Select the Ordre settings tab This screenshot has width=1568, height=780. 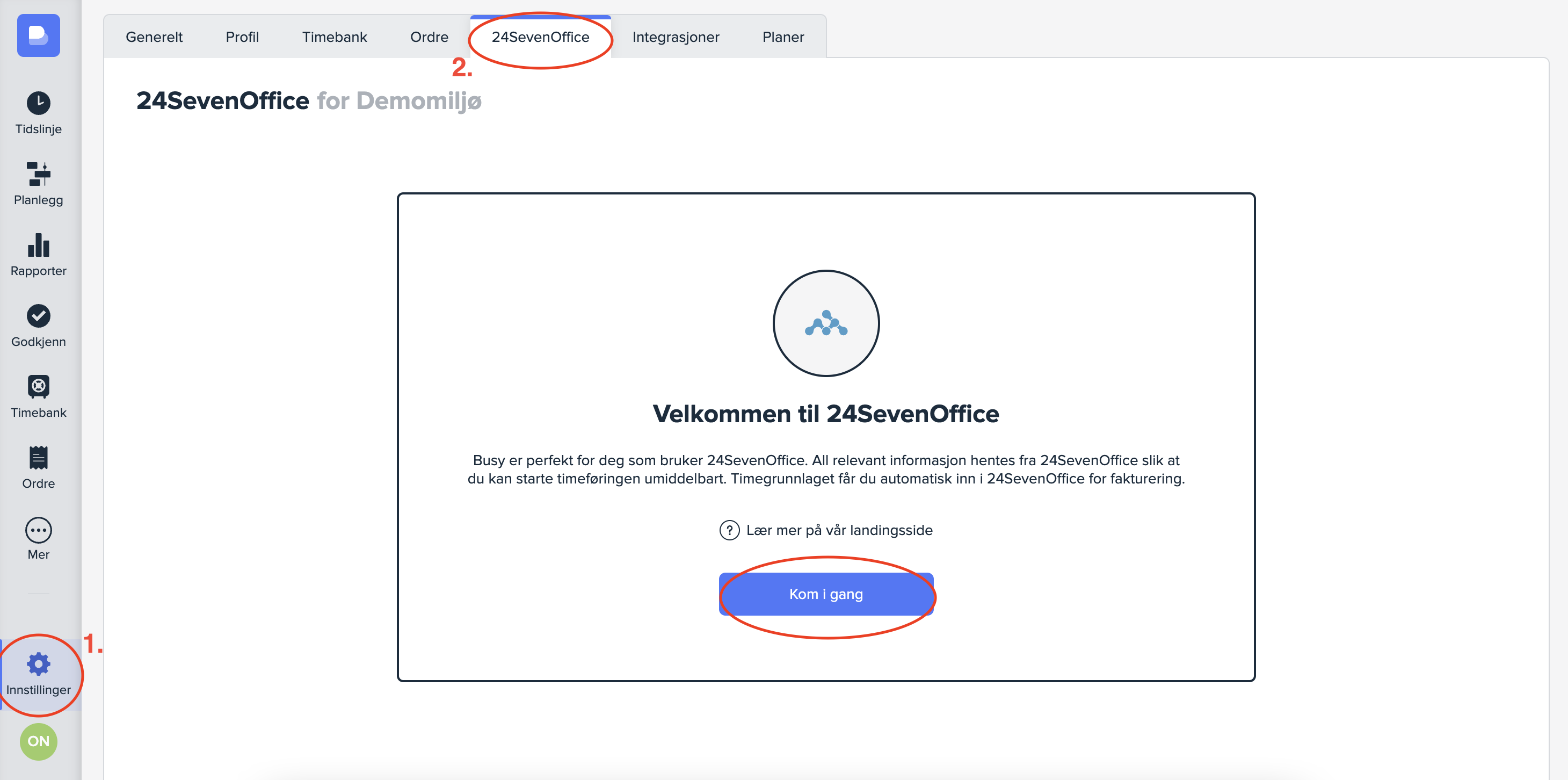429,37
